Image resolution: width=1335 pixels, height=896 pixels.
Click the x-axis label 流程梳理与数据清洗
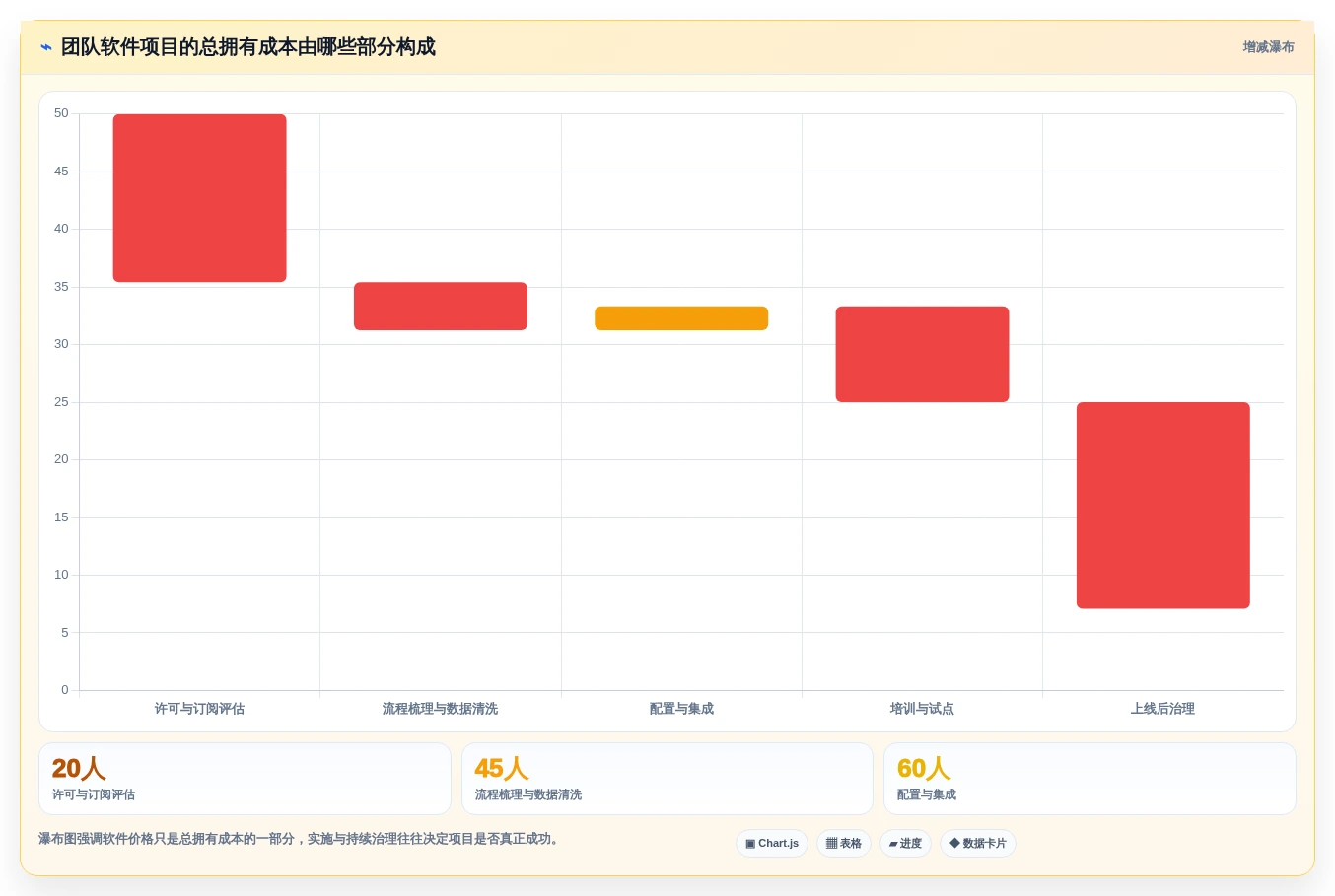tap(440, 709)
